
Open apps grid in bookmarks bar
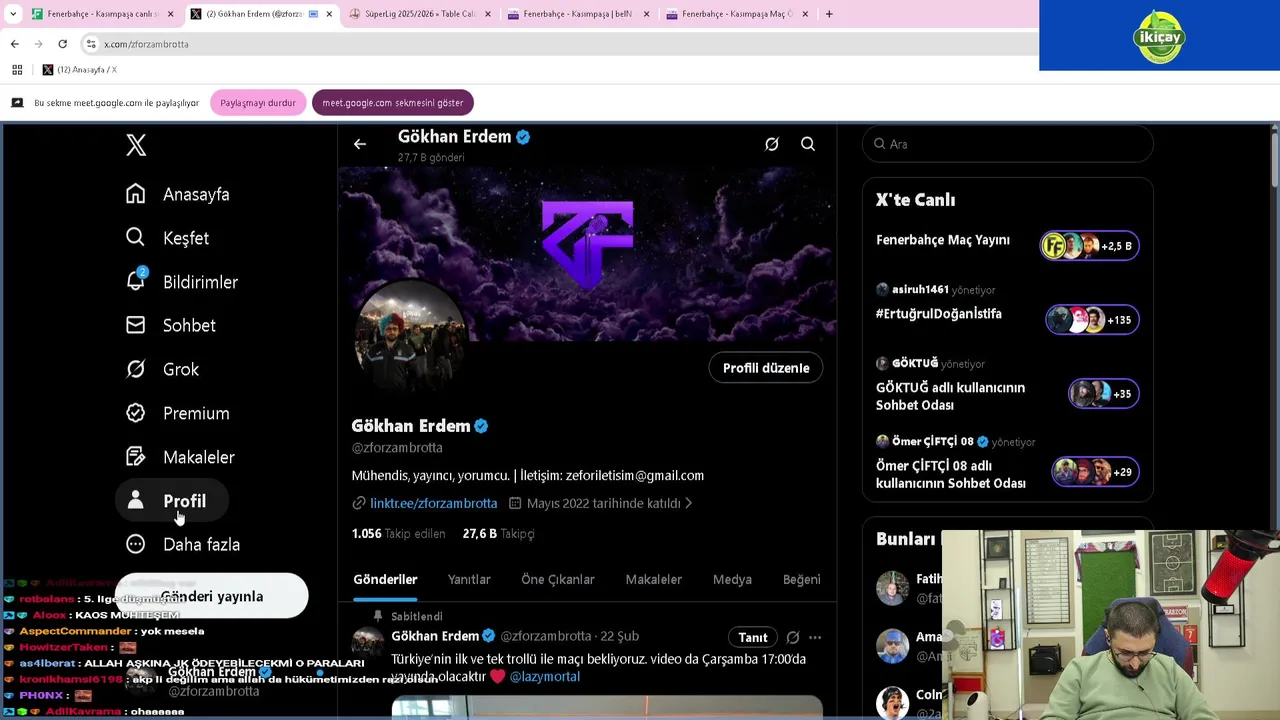17,70
